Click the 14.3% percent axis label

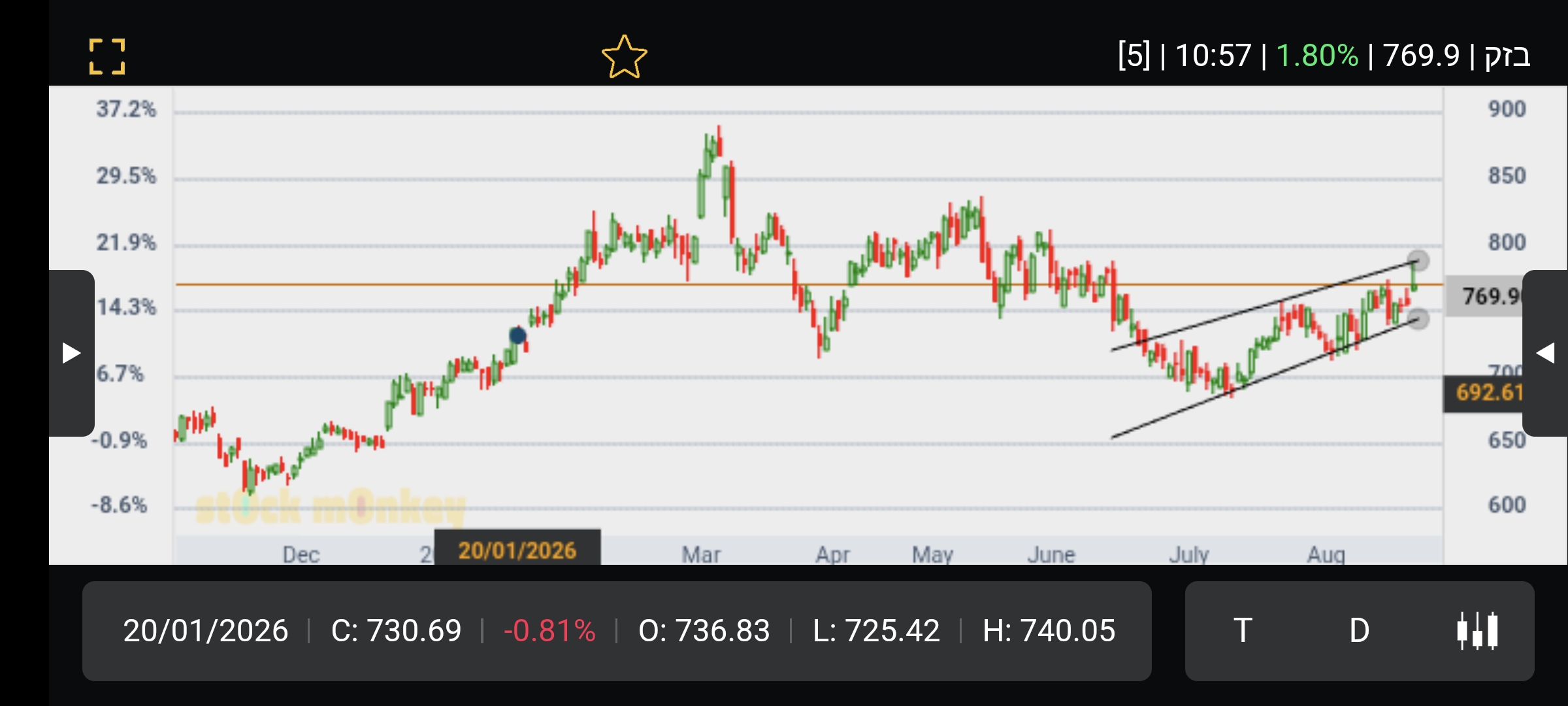click(x=126, y=307)
